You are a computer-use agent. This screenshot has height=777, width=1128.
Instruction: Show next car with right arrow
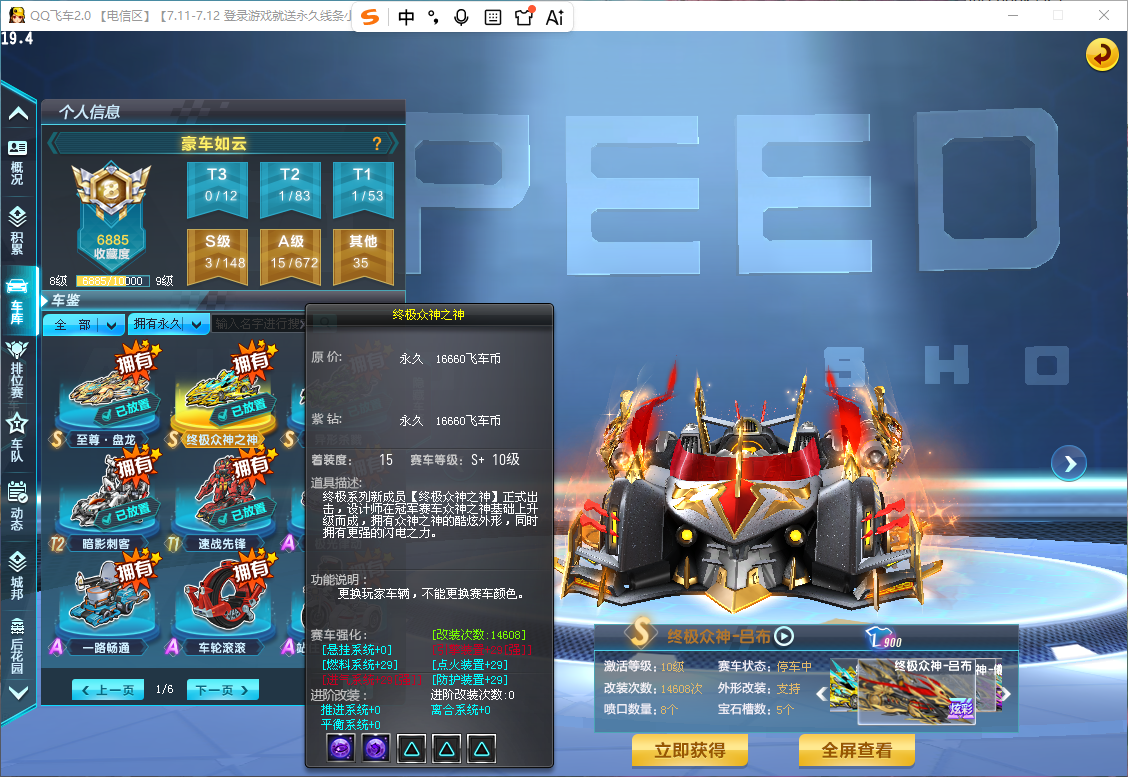(1069, 464)
